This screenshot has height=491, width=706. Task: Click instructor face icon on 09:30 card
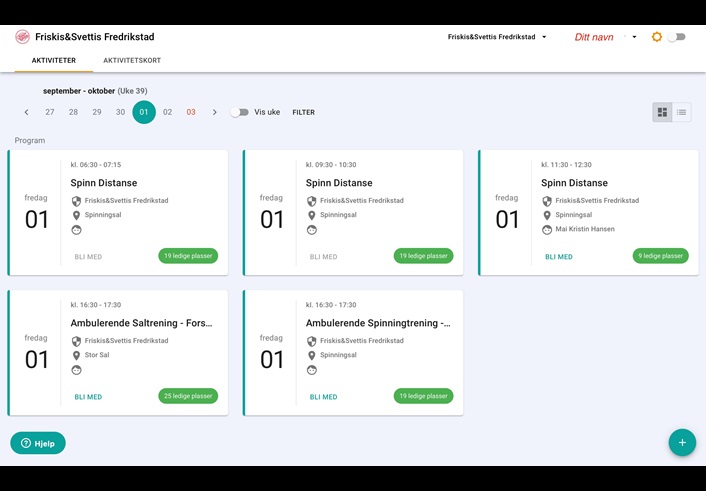coord(312,230)
